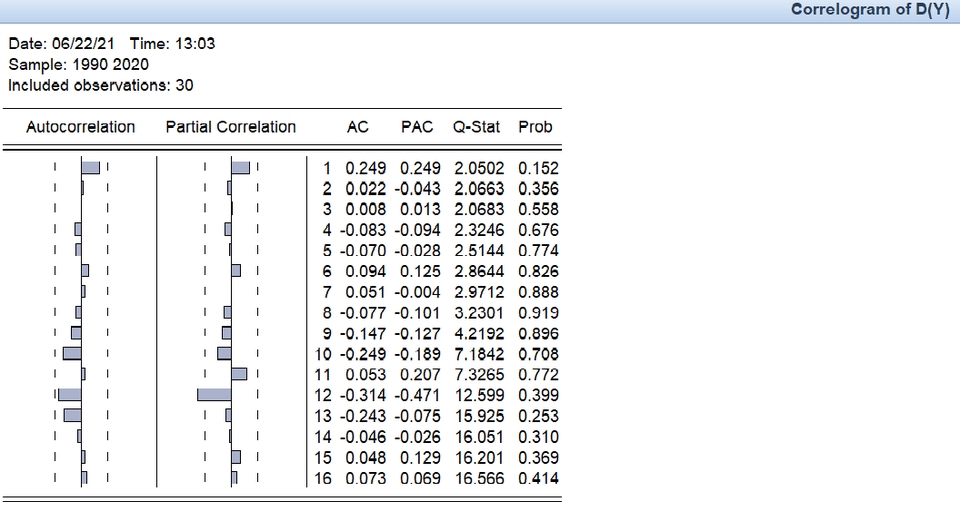Click the Prob column header

pyautogui.click(x=535, y=127)
